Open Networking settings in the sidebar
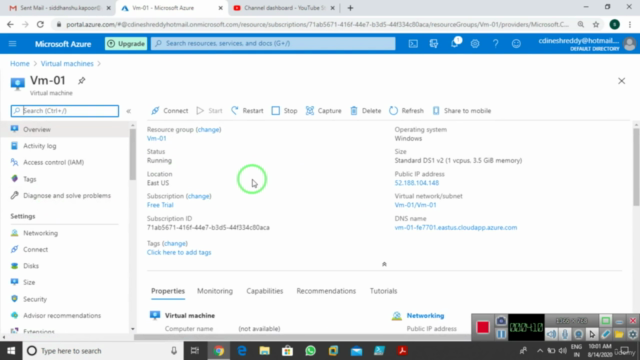This screenshot has width=640, height=360. coord(40,233)
